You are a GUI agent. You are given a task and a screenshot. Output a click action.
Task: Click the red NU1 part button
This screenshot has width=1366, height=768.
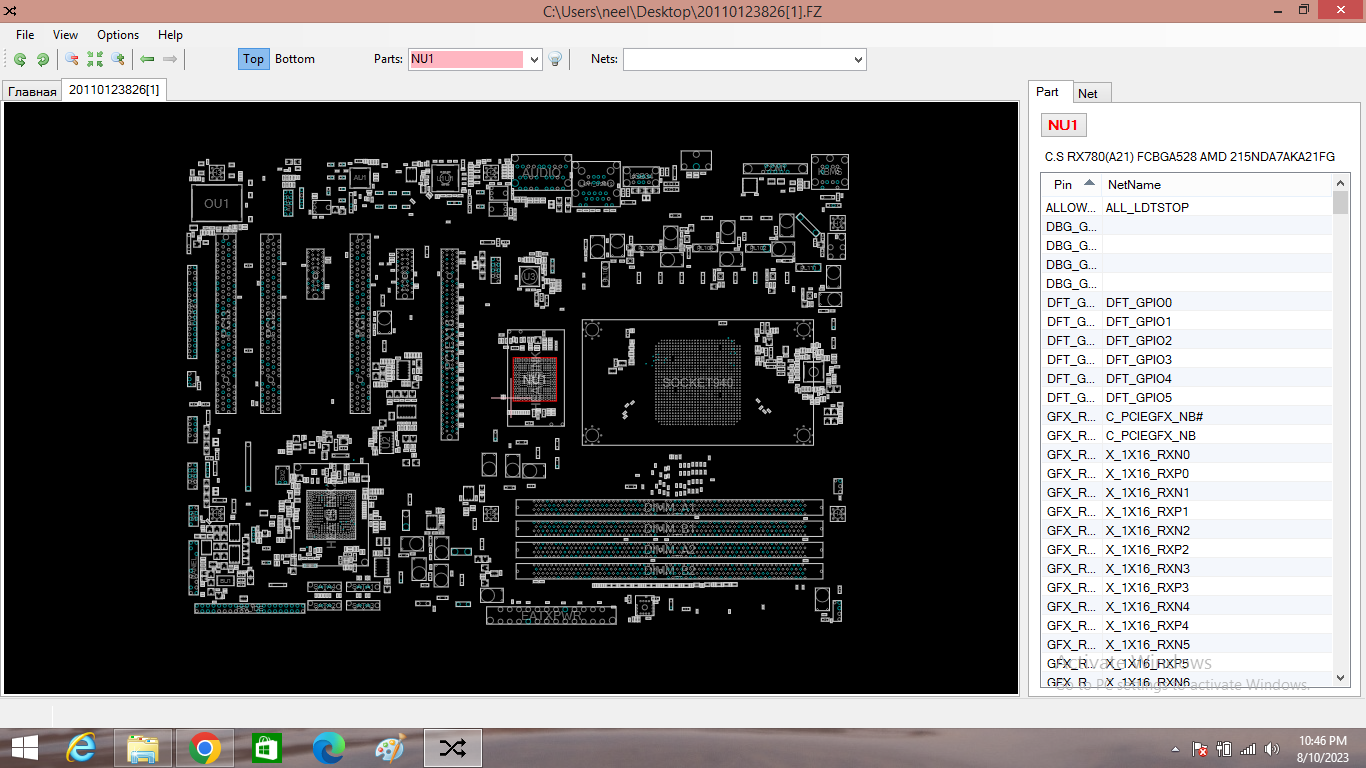click(1063, 125)
